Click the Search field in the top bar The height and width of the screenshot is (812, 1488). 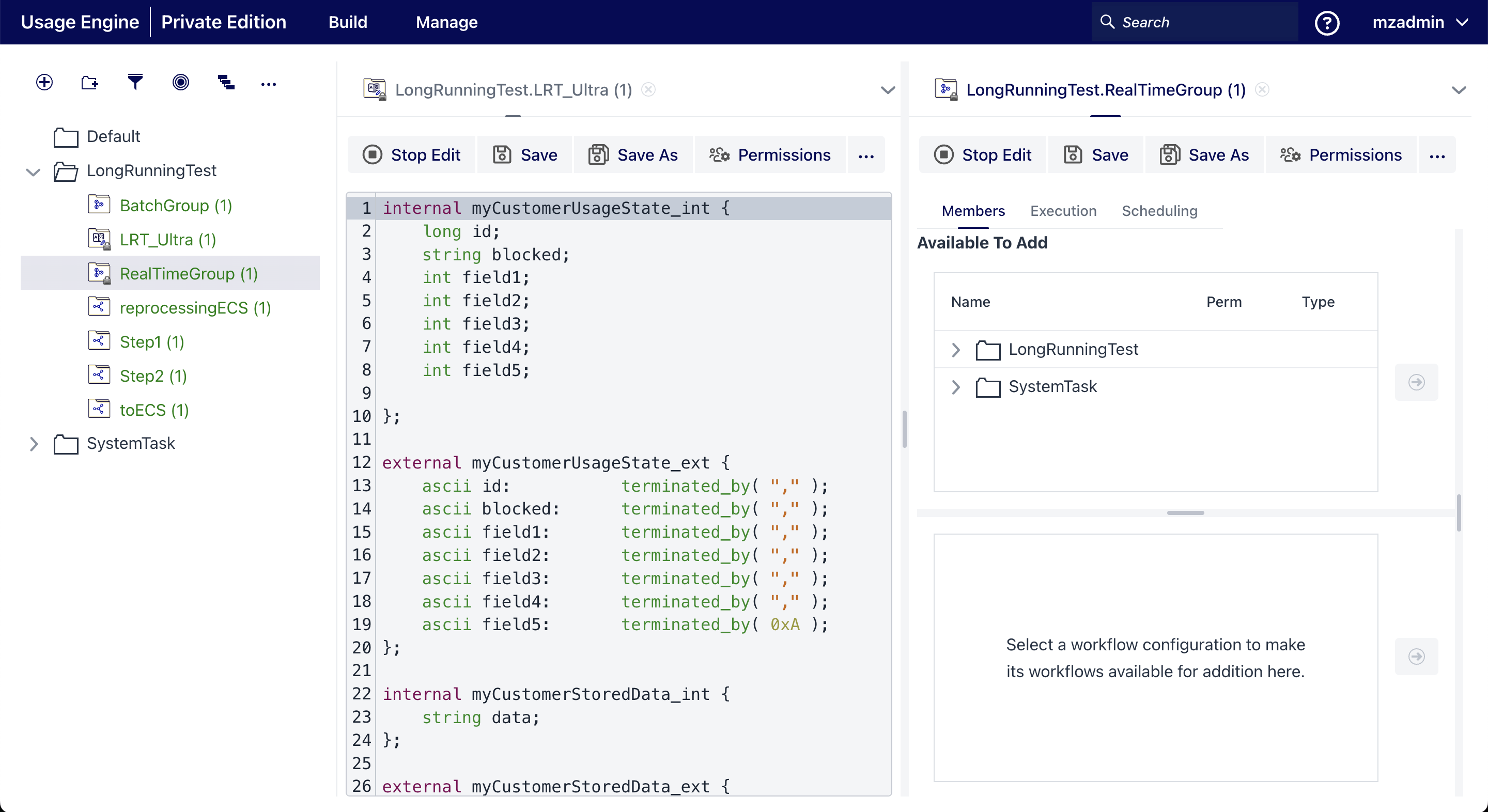1193,22
